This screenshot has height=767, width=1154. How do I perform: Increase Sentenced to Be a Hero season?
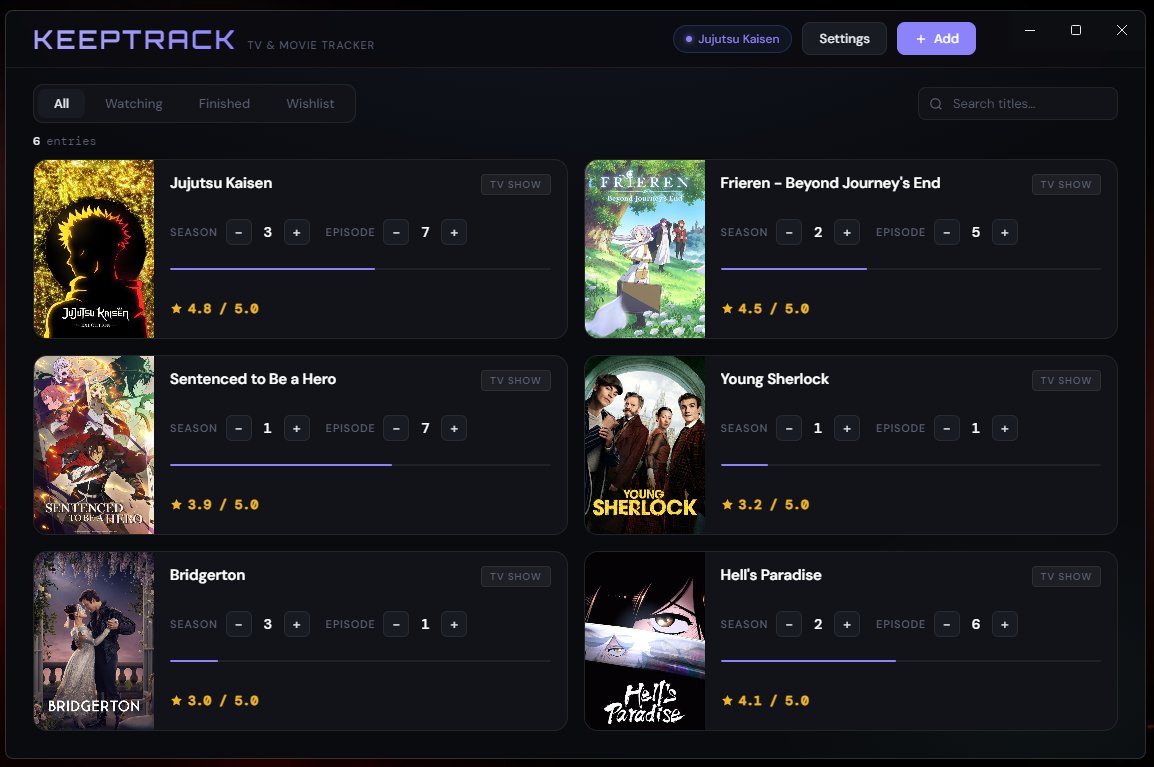coord(297,428)
